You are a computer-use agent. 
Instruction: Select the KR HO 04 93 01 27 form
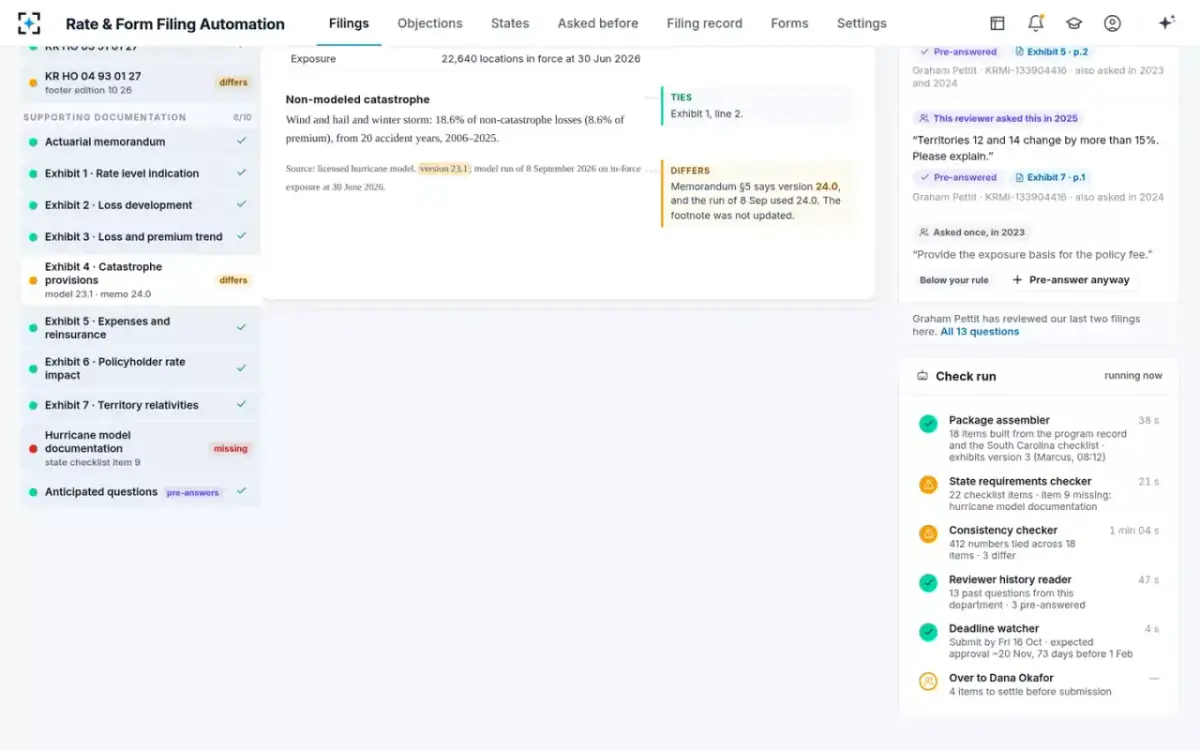(140, 82)
